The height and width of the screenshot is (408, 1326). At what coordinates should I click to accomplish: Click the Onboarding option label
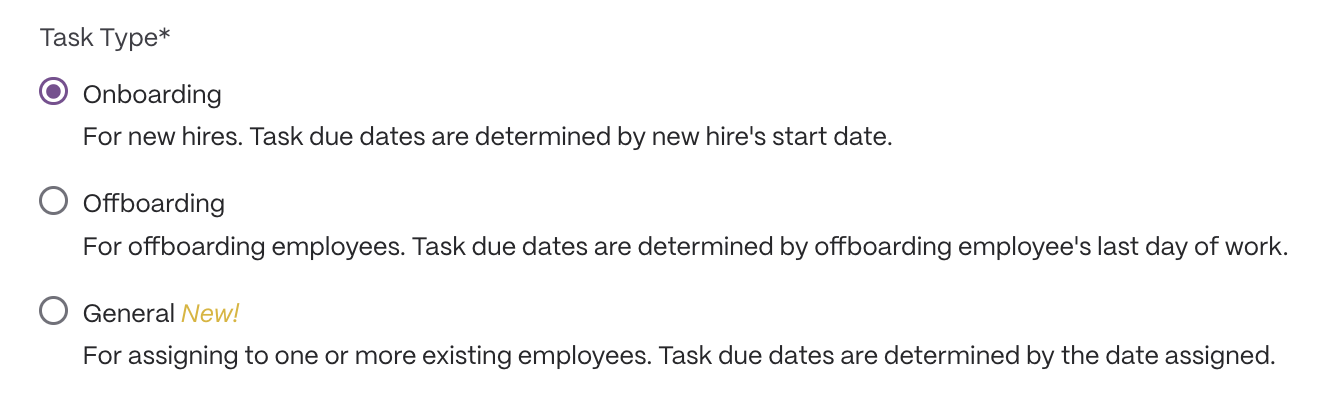pos(152,95)
